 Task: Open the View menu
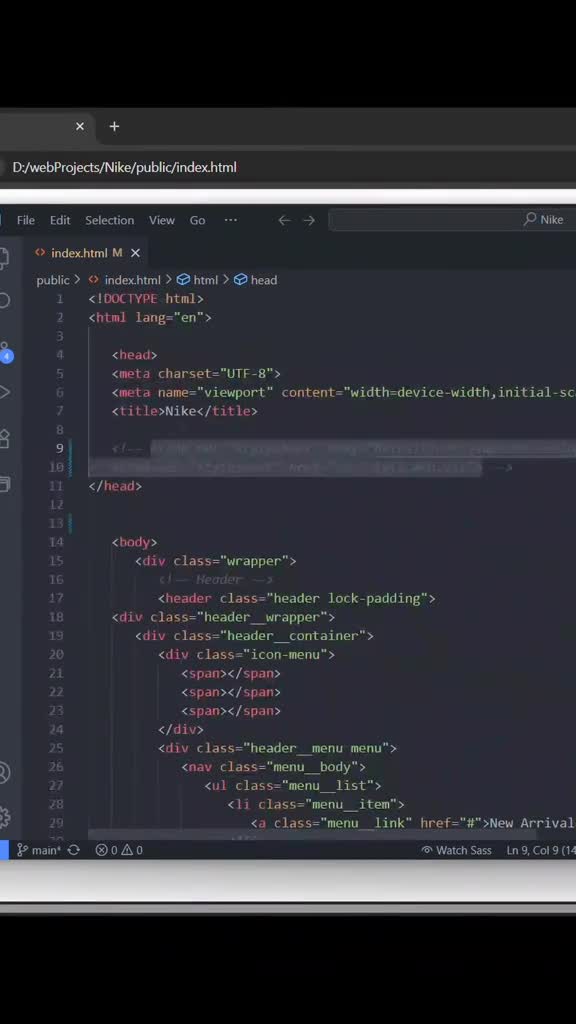[x=162, y=220]
